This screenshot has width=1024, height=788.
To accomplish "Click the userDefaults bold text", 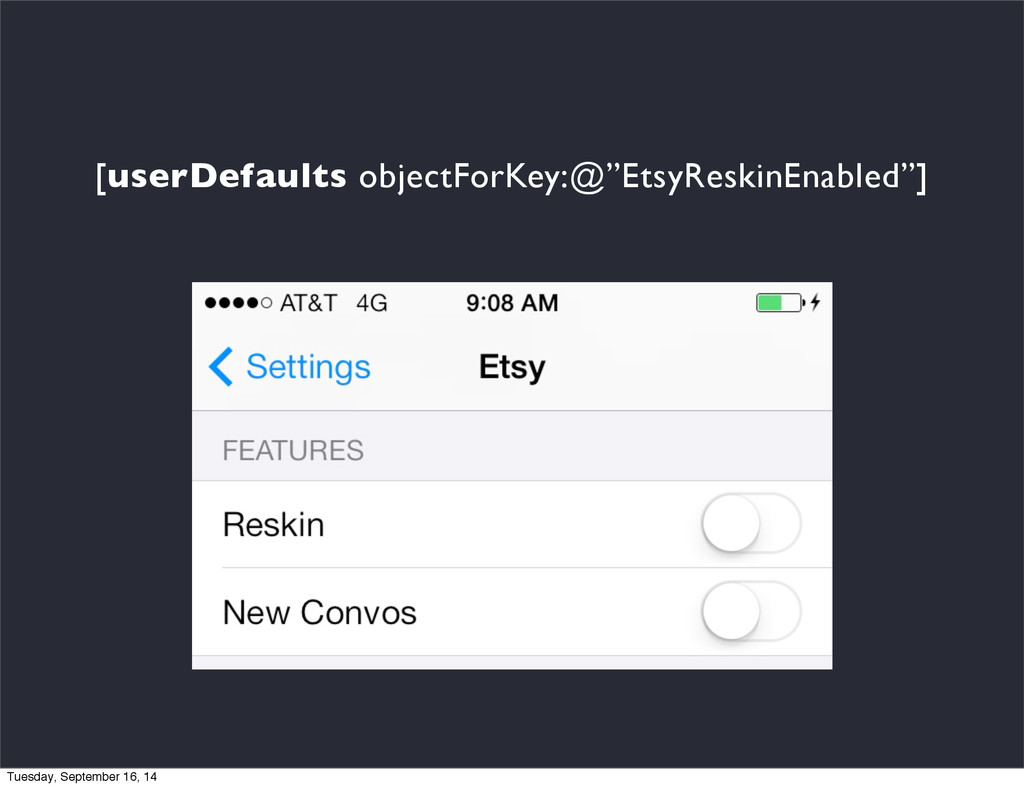I will (226, 176).
